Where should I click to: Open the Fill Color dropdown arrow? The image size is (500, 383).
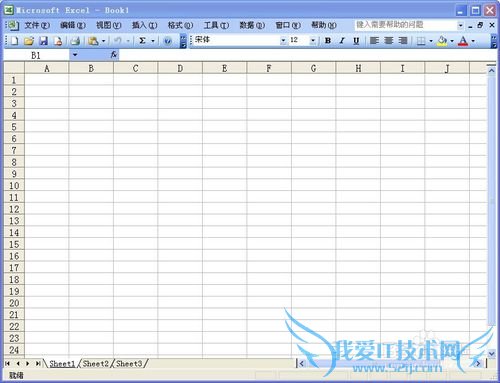(452, 41)
